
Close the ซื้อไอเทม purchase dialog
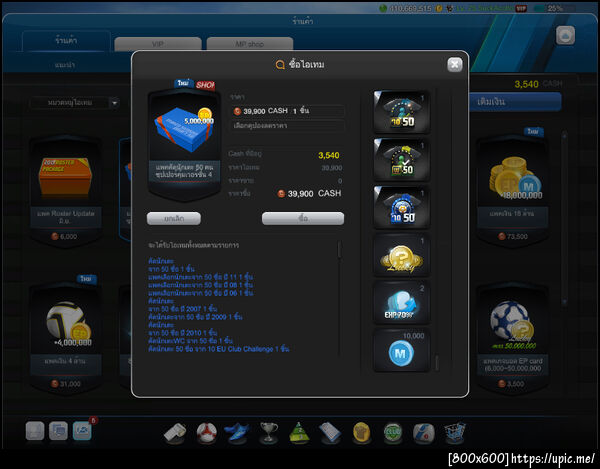click(x=455, y=65)
